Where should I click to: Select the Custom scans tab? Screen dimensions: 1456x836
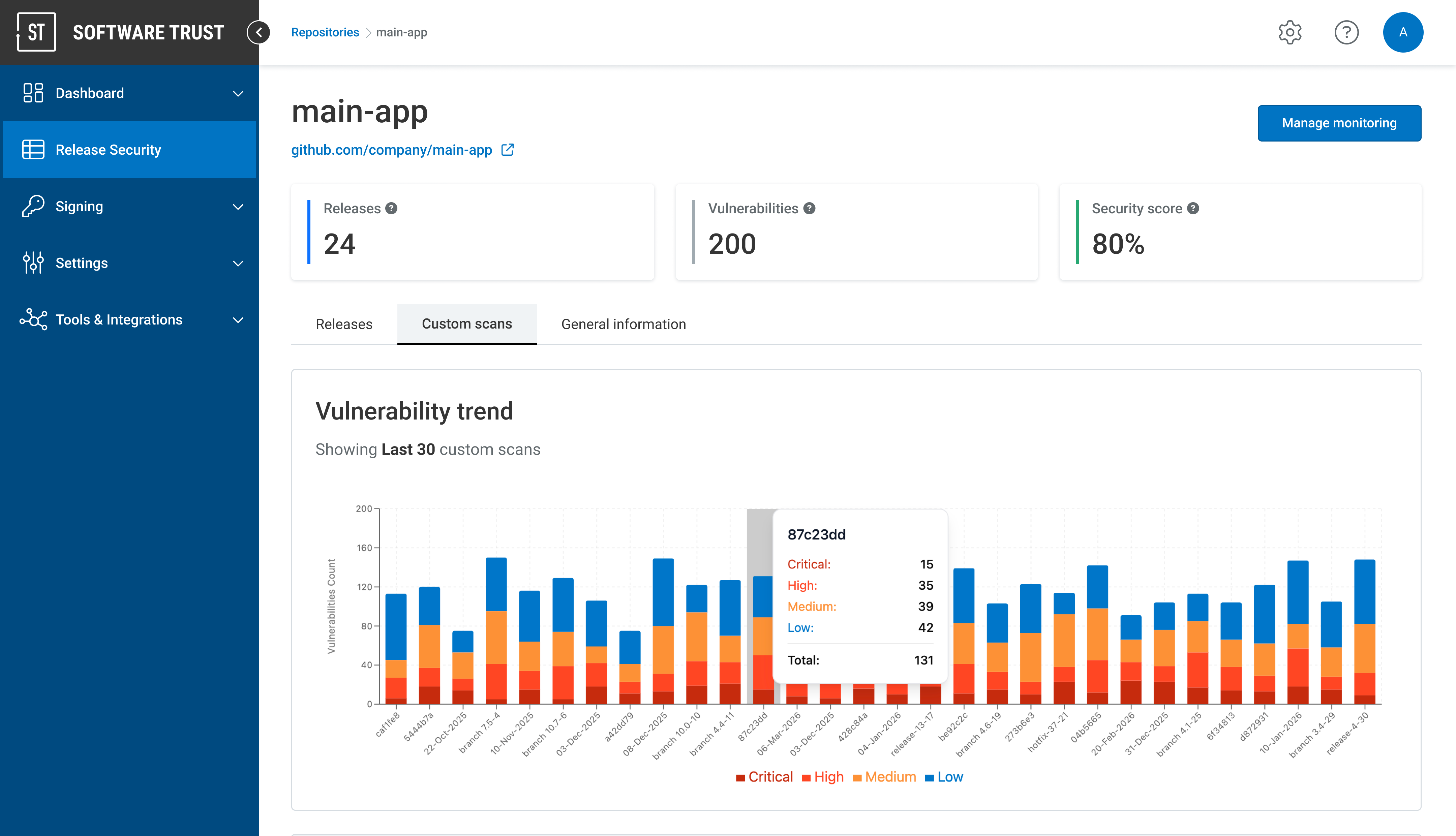tap(467, 324)
